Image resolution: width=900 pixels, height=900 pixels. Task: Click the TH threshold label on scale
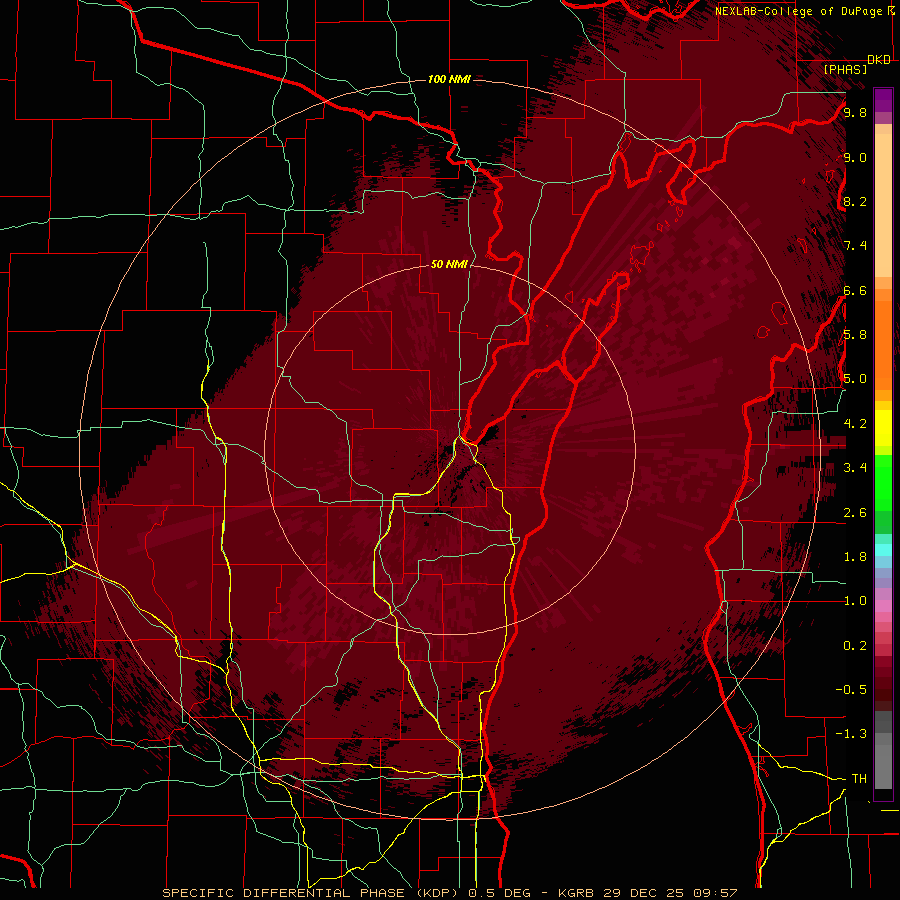click(x=859, y=779)
